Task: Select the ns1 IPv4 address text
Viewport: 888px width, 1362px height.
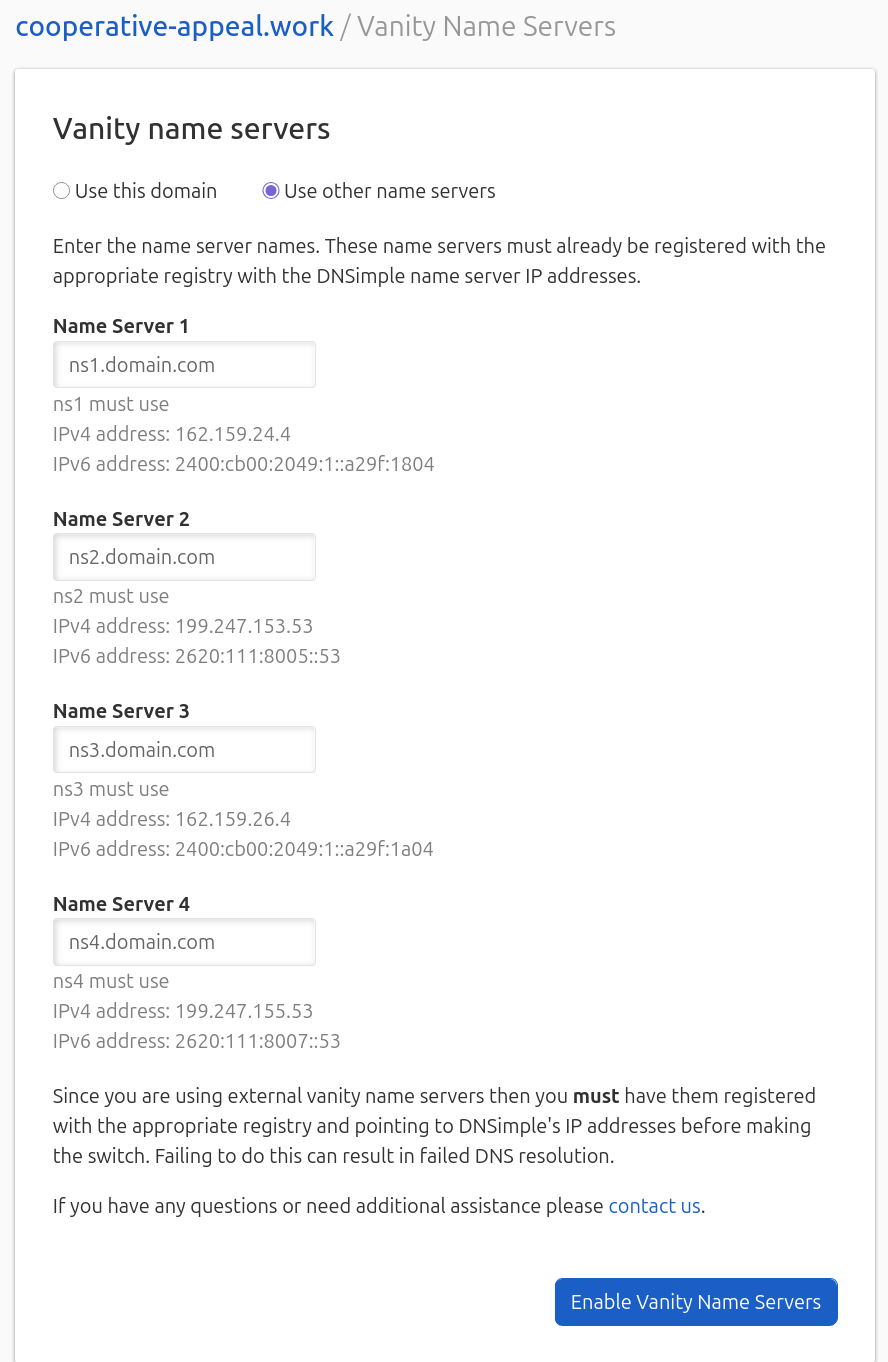Action: coord(171,434)
